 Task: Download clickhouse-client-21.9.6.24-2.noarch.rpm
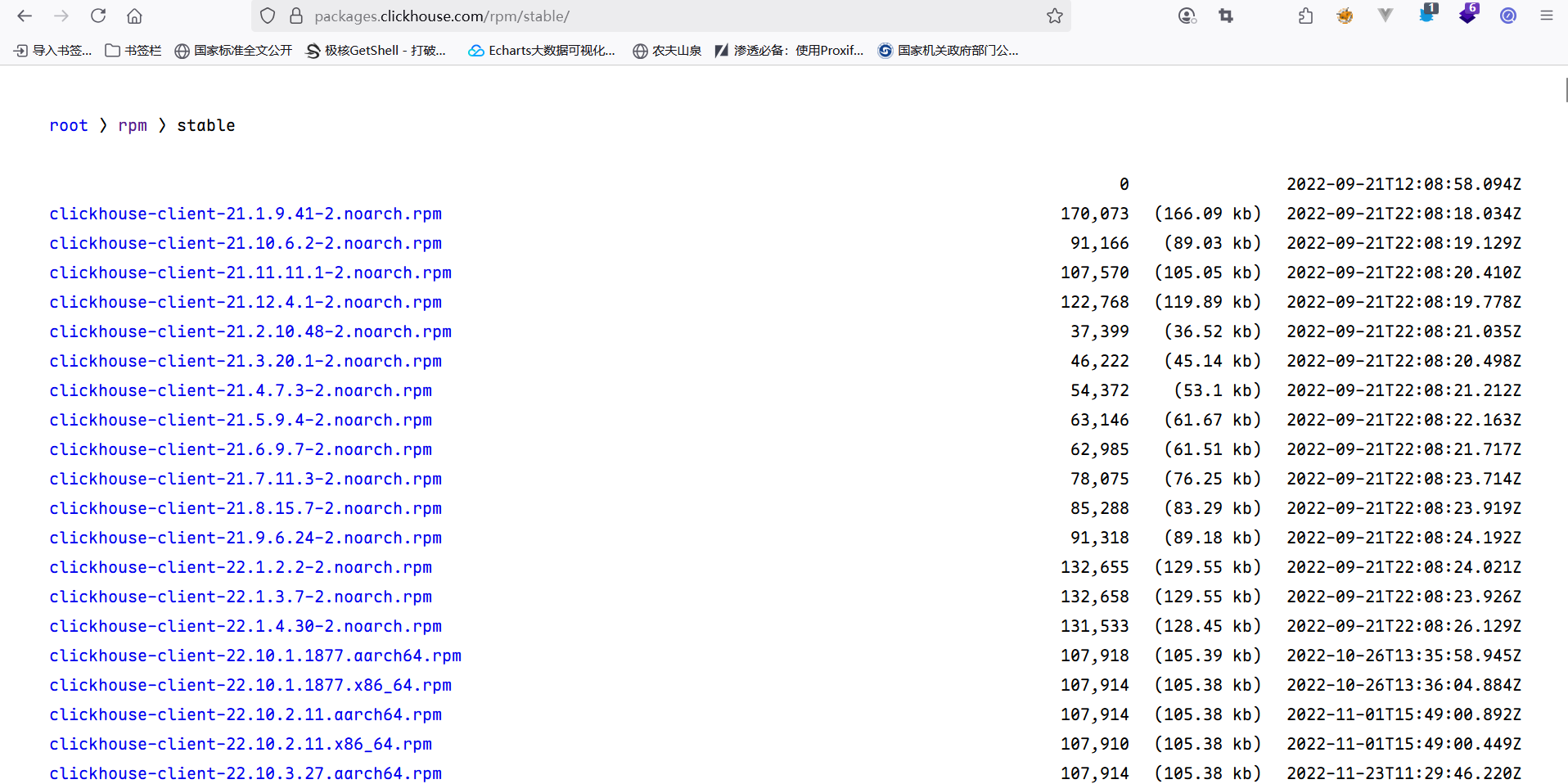[x=246, y=538]
